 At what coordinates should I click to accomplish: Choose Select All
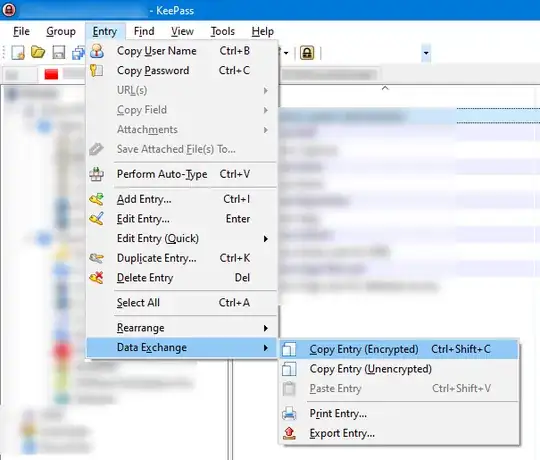182,303
